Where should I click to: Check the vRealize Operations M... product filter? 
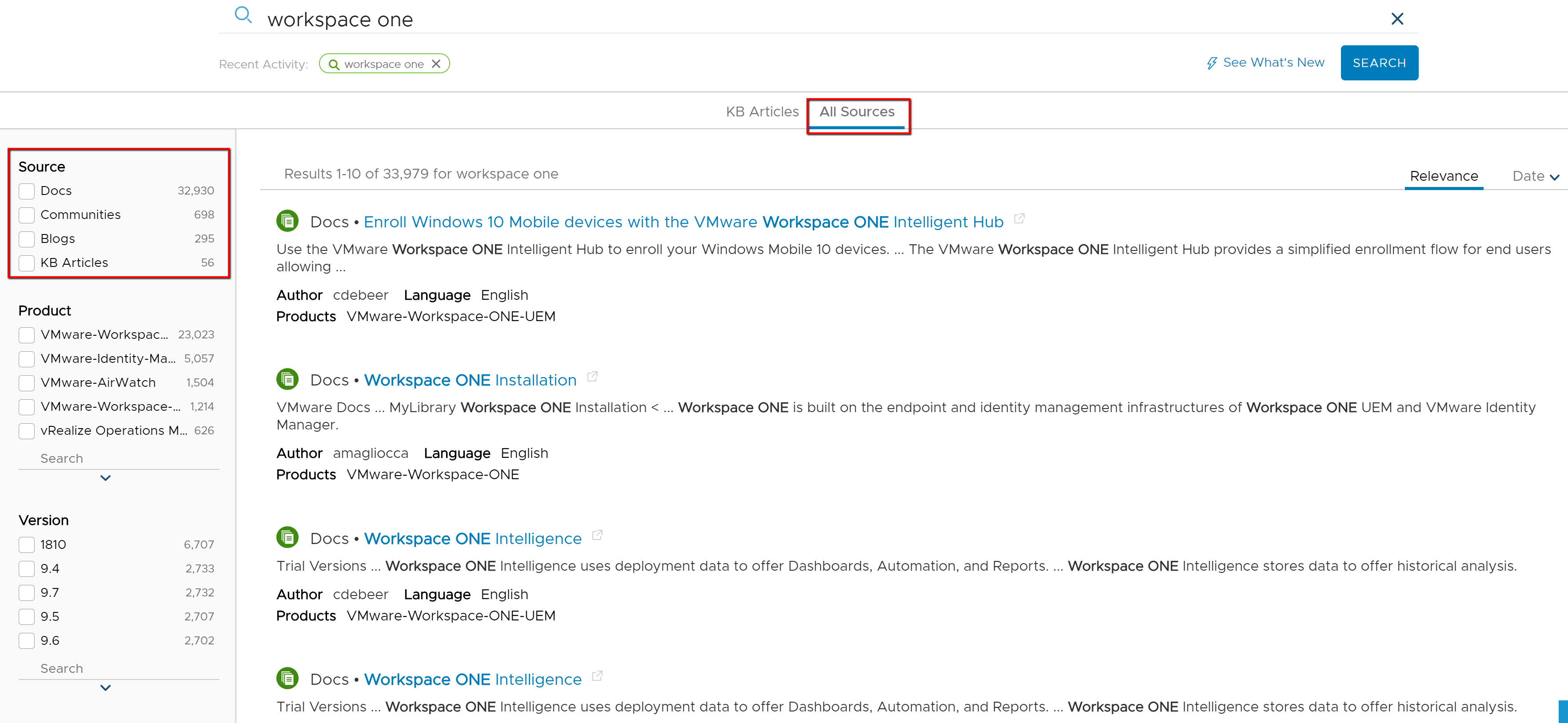[x=27, y=431]
